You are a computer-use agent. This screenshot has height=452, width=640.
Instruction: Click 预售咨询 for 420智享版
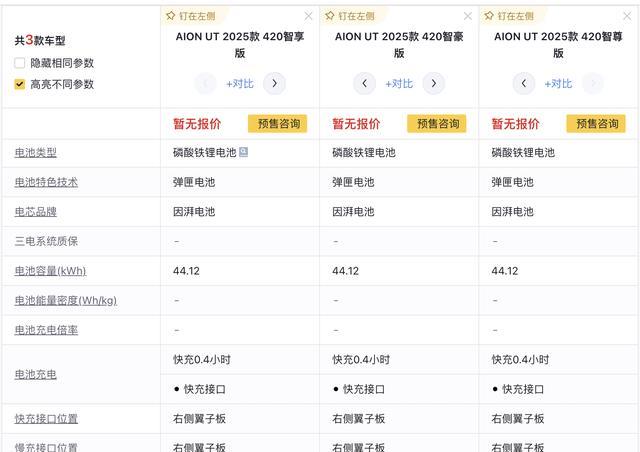(x=278, y=124)
